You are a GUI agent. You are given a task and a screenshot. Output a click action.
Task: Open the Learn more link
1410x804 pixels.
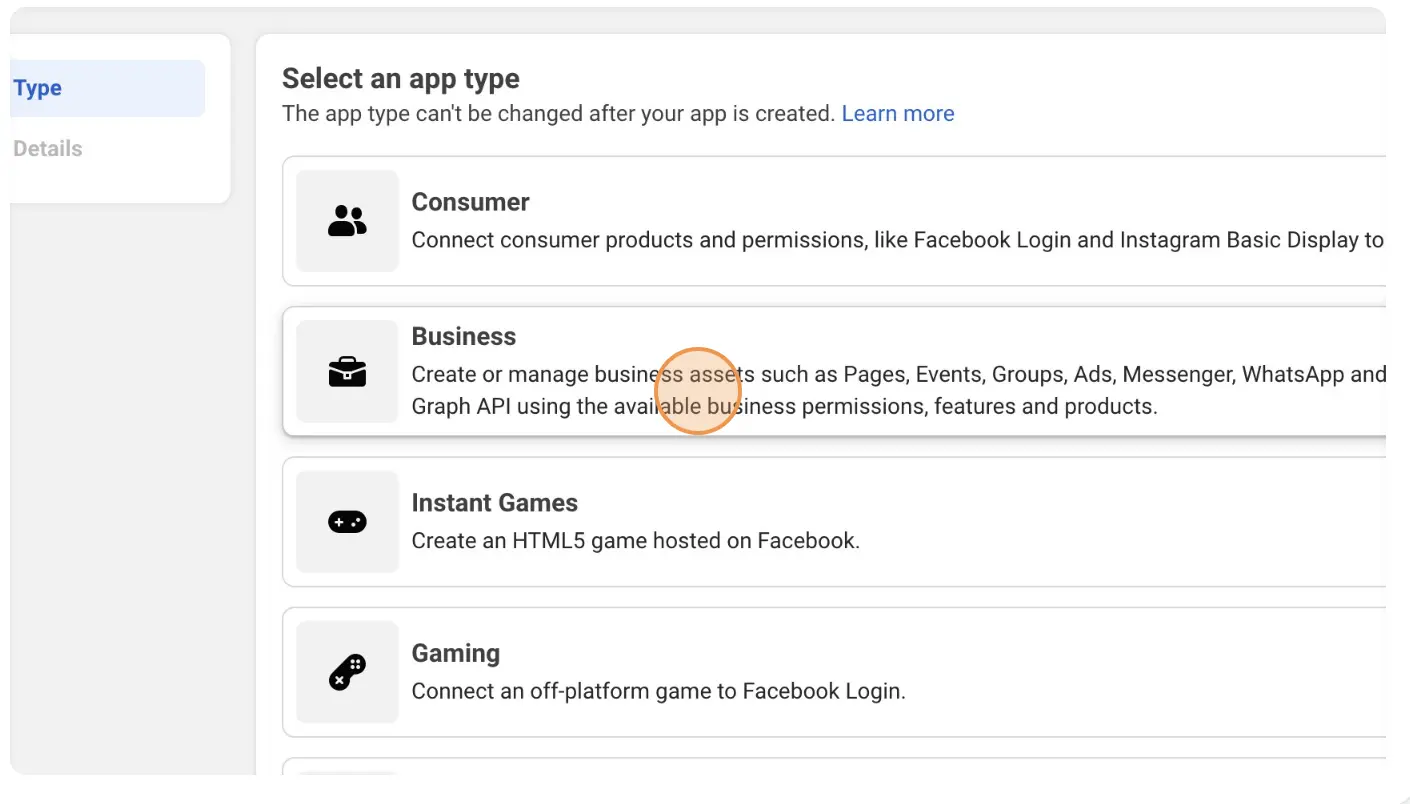[898, 114]
